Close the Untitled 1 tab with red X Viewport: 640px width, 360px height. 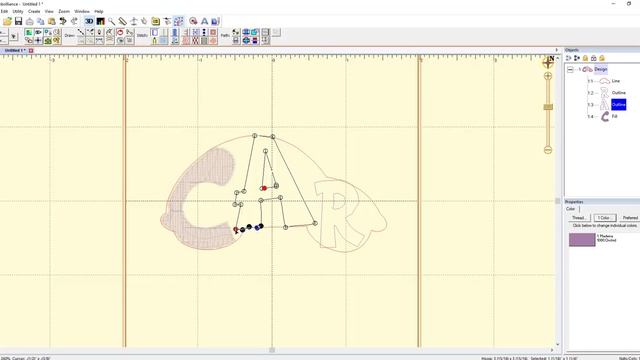(x=31, y=51)
